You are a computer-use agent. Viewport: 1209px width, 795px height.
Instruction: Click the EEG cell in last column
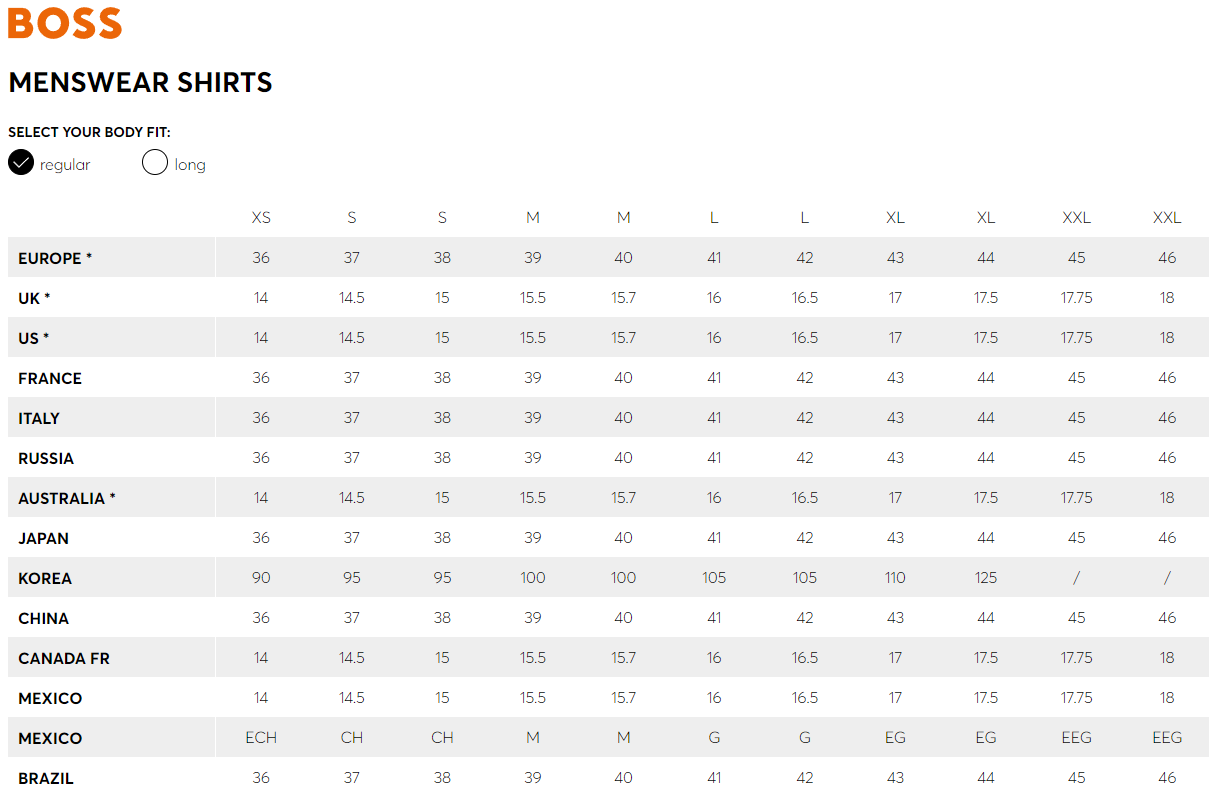pos(1167,738)
